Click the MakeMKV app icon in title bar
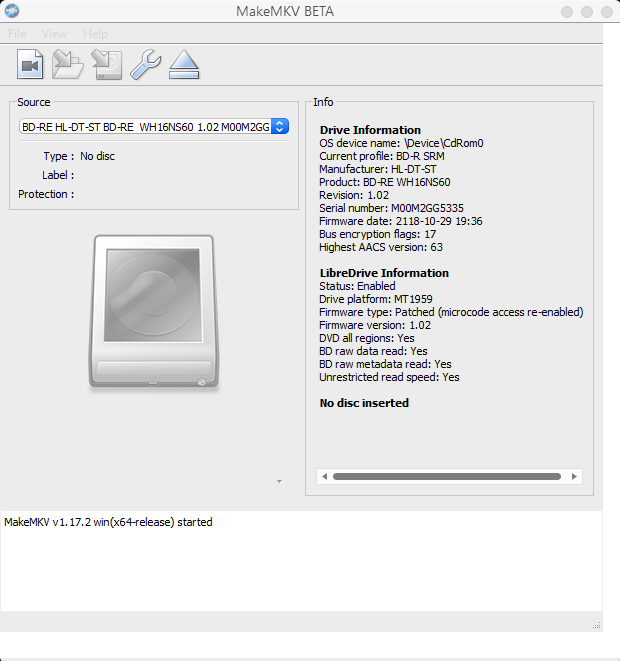The image size is (620, 661). coord(12,11)
